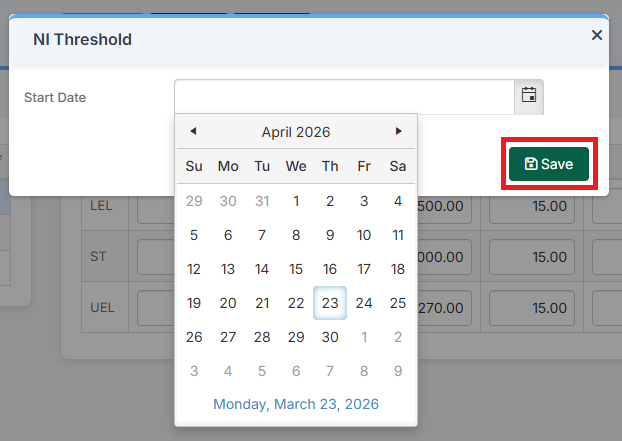Click the Start Date input field
Viewport: 622px width, 441px height.
[344, 96]
